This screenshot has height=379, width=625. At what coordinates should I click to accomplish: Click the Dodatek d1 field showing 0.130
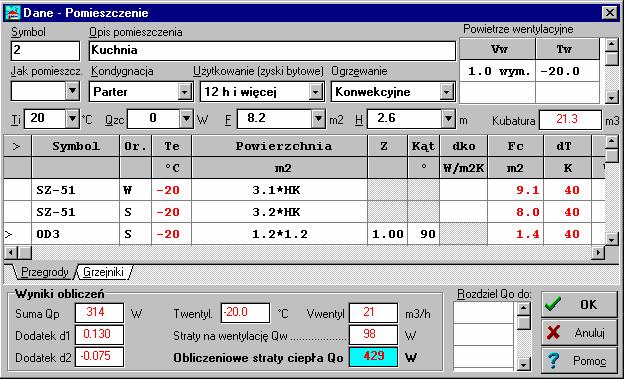click(x=99, y=335)
